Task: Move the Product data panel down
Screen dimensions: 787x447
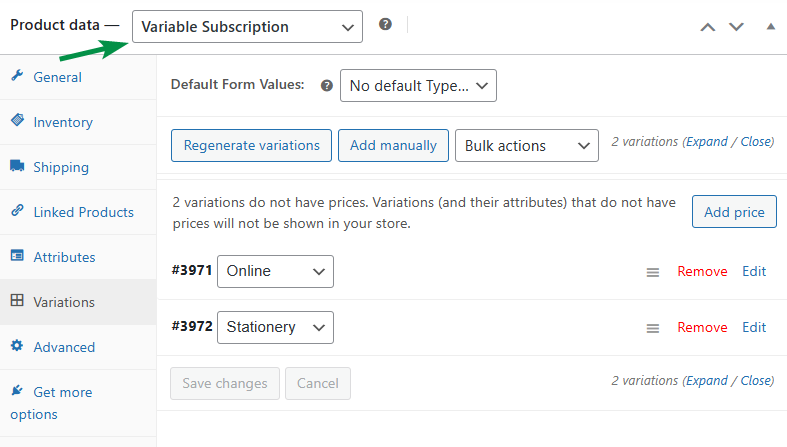Action: (737, 27)
